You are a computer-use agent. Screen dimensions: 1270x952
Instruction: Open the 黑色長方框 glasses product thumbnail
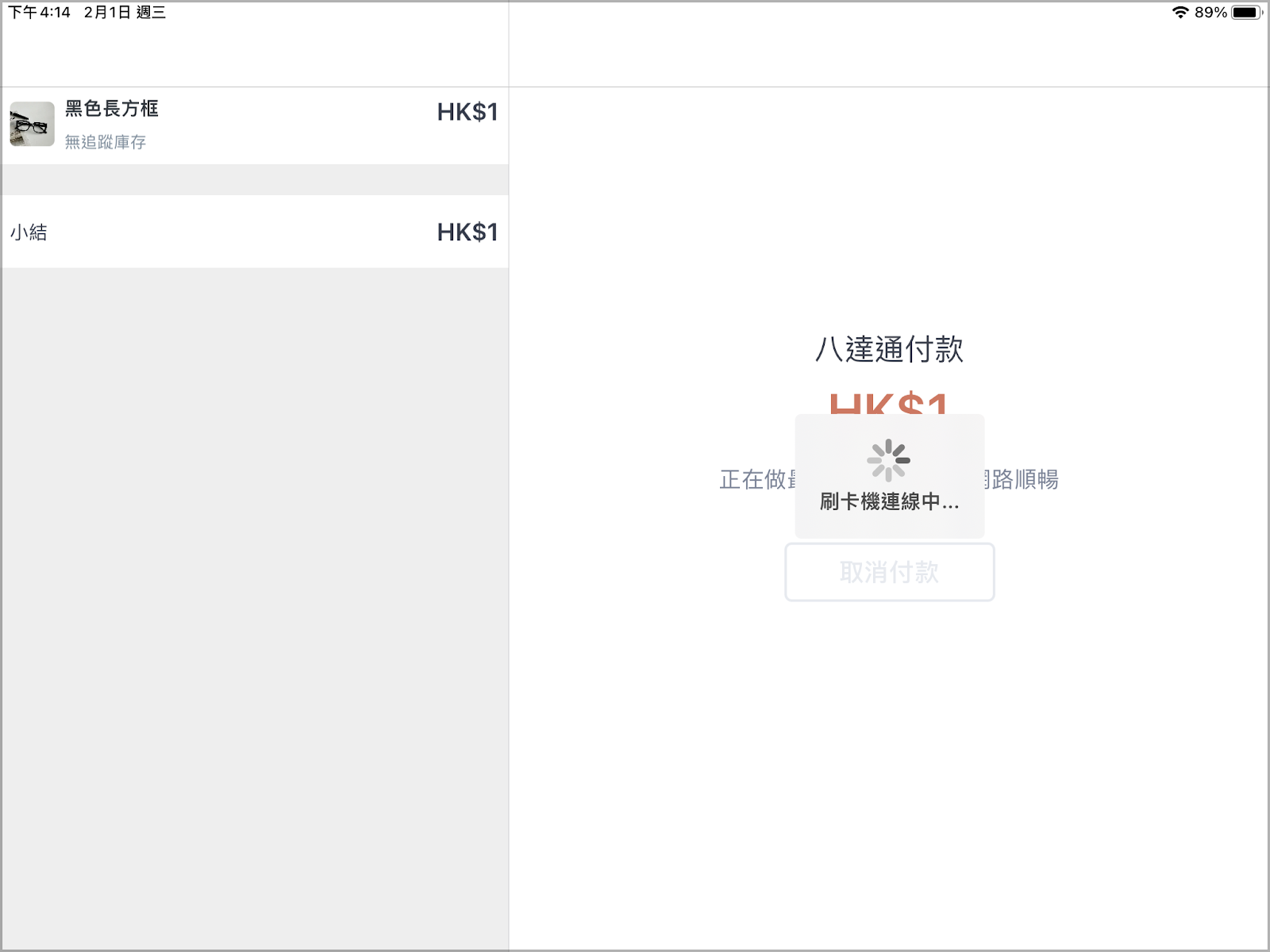point(32,124)
